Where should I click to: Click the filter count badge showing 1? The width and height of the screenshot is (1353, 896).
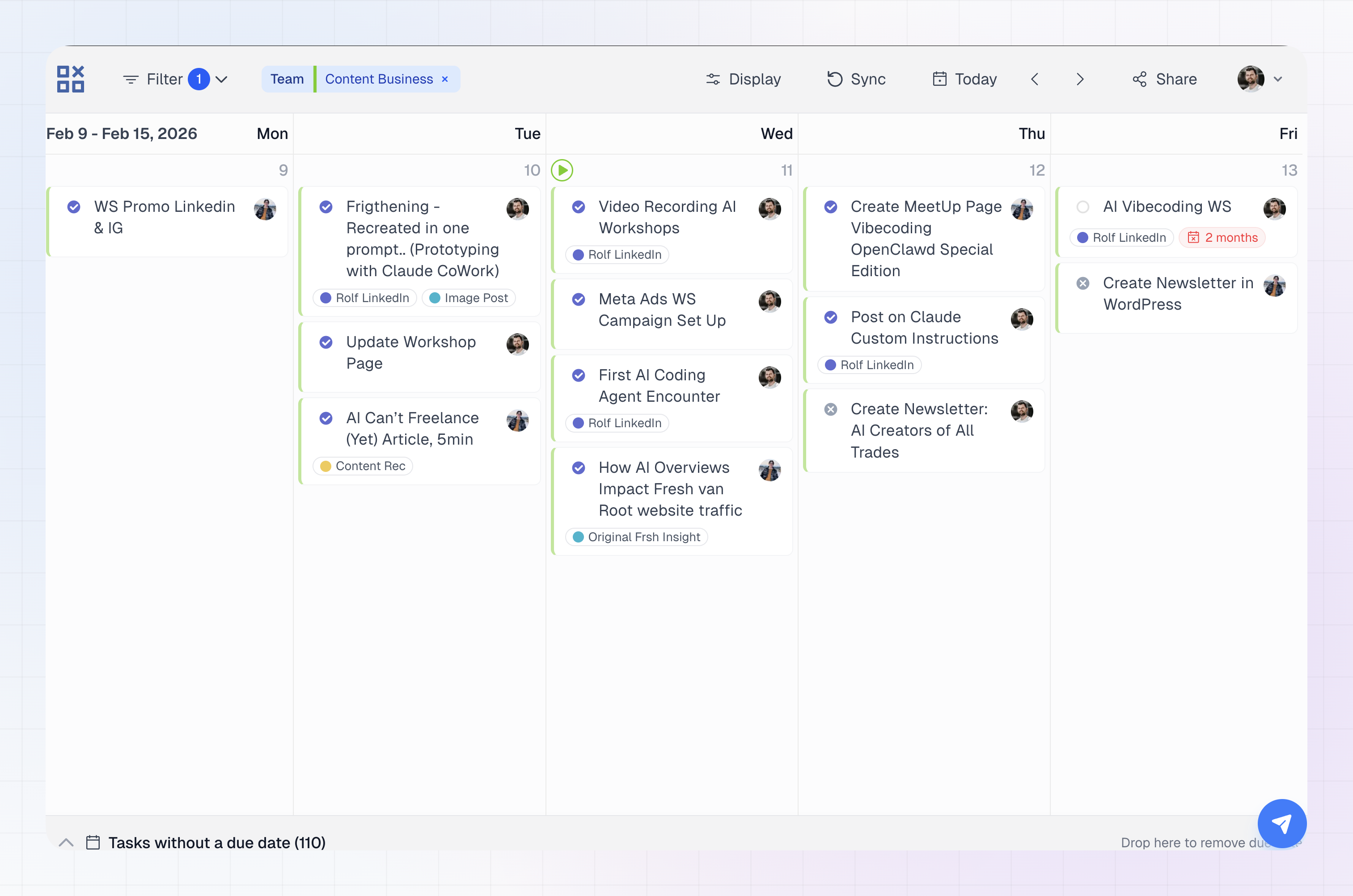[x=199, y=79]
